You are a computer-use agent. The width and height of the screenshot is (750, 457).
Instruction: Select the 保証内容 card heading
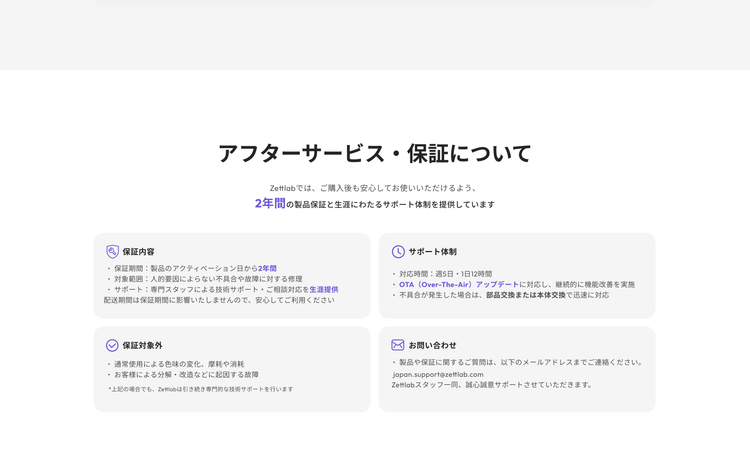click(x=139, y=252)
